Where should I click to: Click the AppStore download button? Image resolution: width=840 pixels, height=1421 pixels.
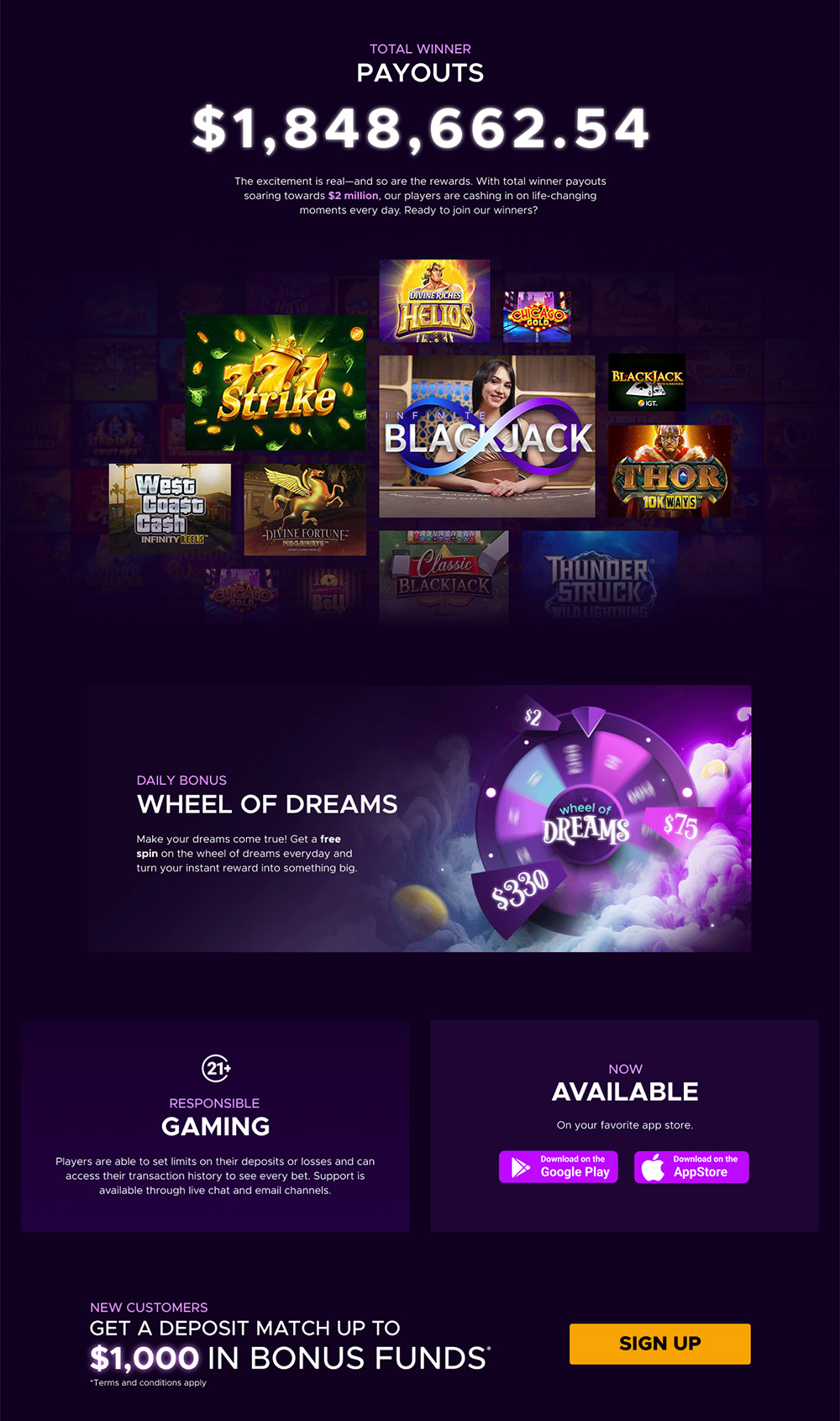pyautogui.click(x=691, y=1167)
